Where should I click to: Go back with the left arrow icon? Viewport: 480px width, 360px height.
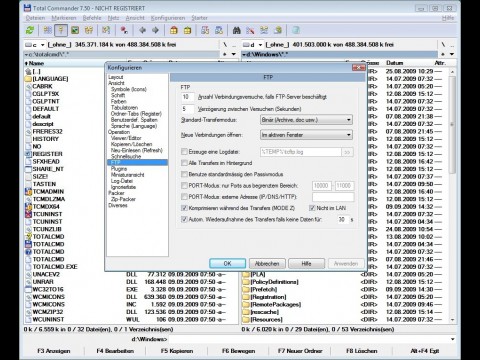143,30
